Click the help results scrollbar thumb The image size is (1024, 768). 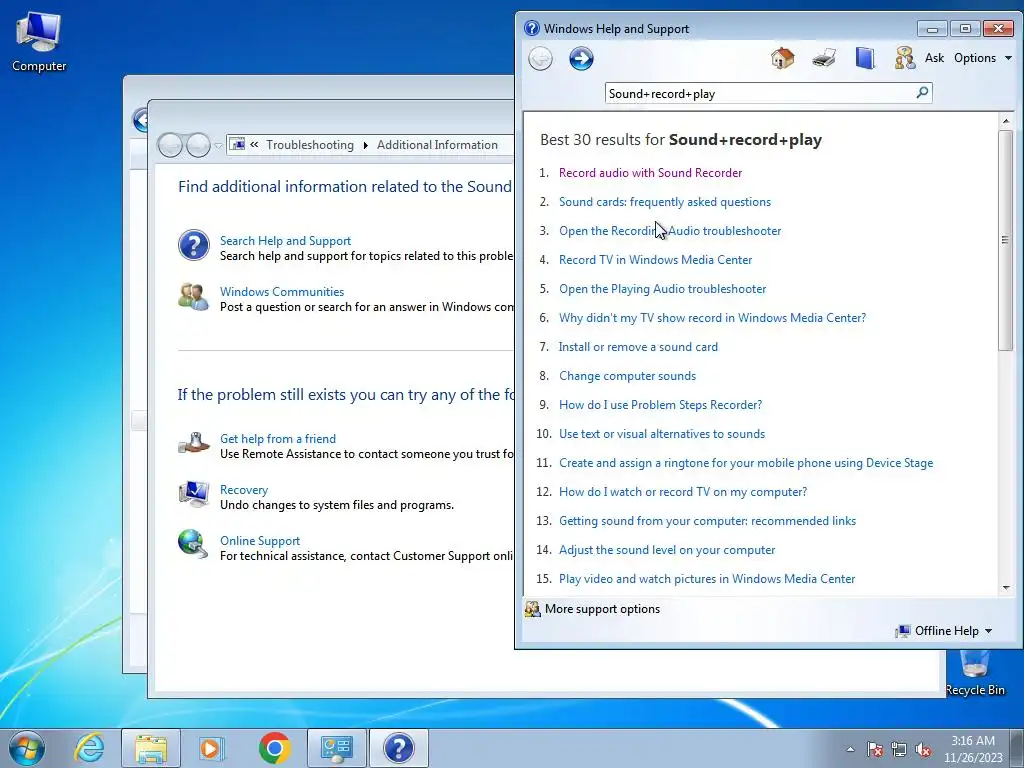(x=1005, y=240)
